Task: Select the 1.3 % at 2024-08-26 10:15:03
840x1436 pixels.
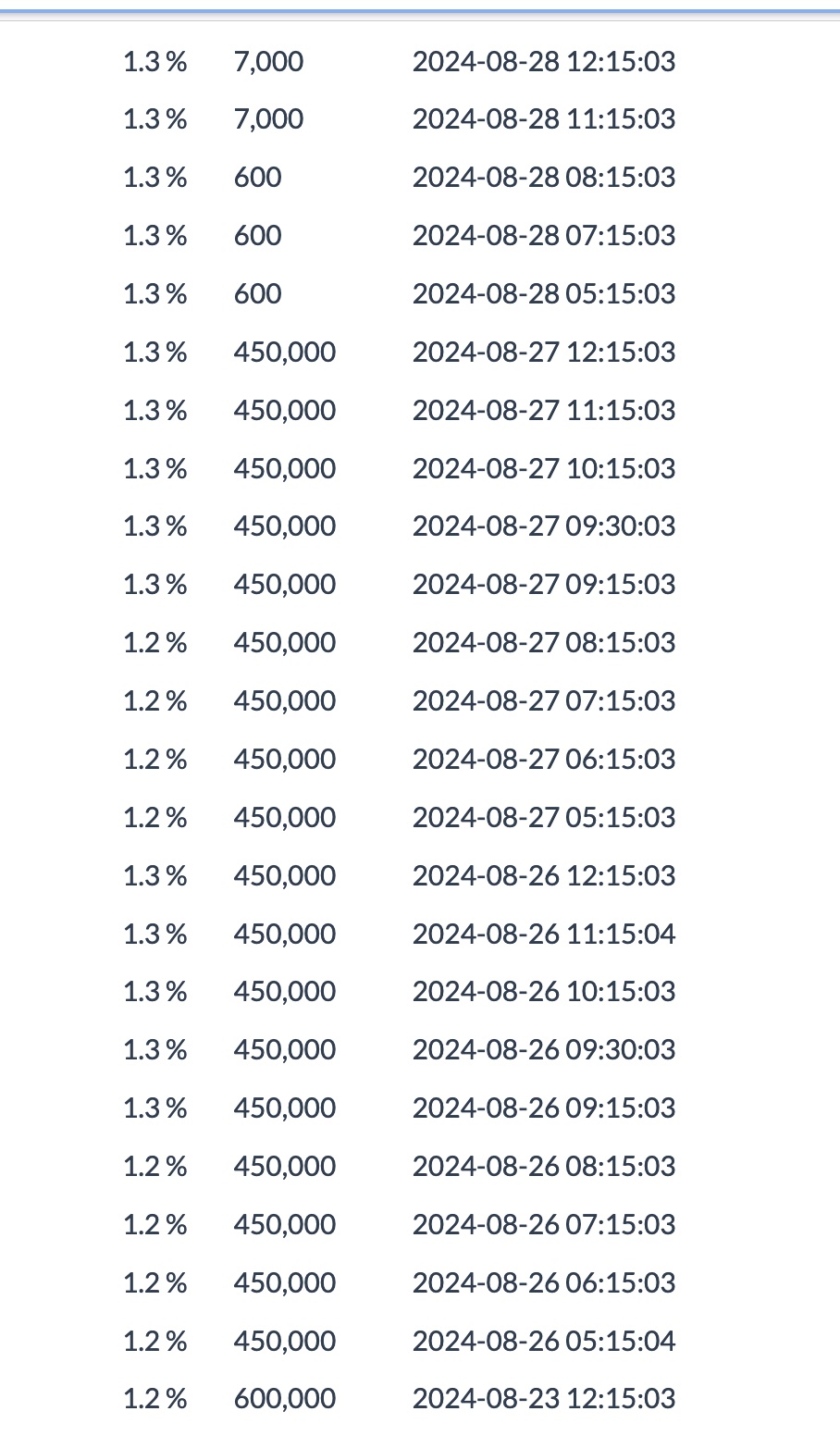Action: point(155,992)
